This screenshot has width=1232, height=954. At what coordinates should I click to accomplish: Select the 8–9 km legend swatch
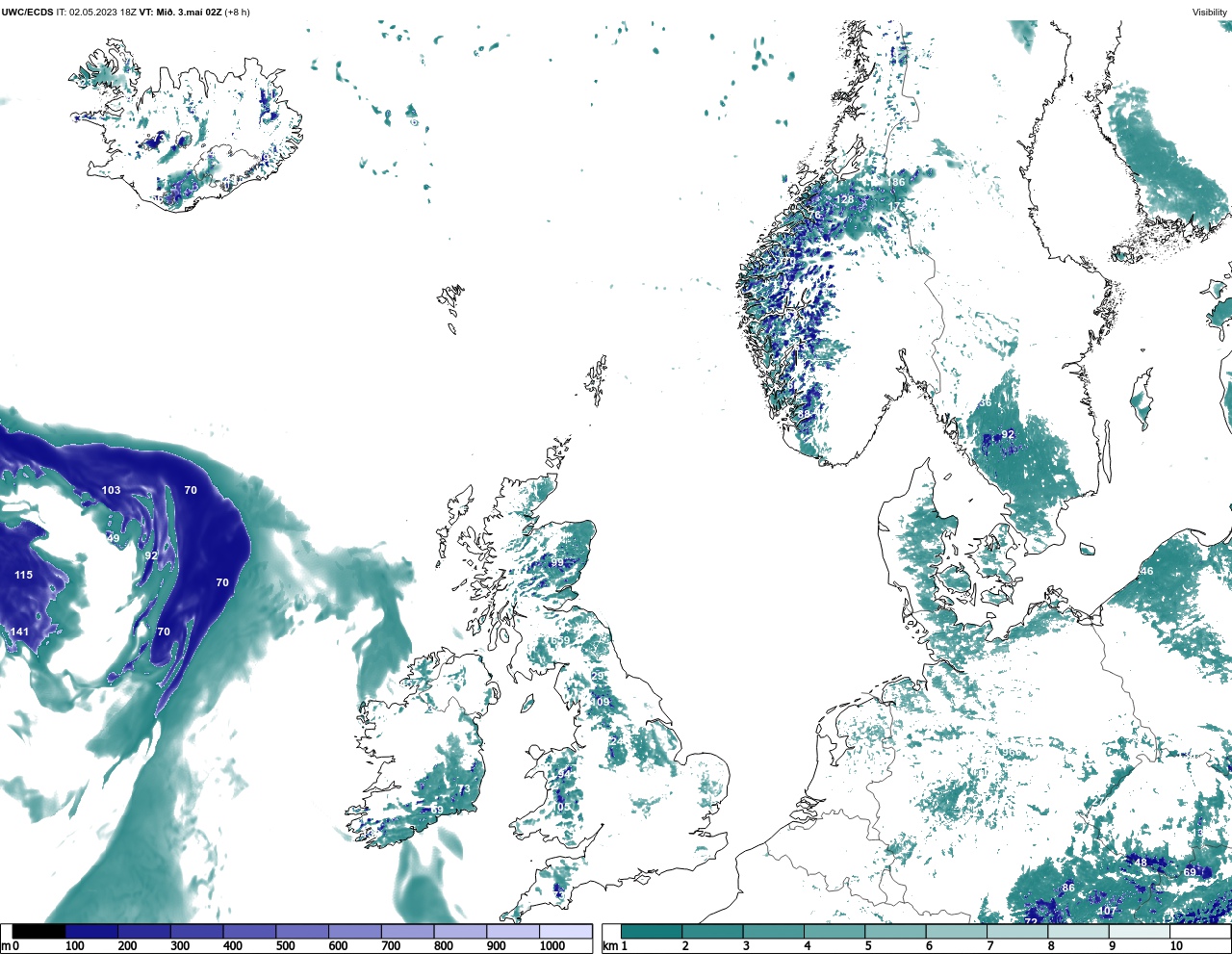coord(1078,932)
